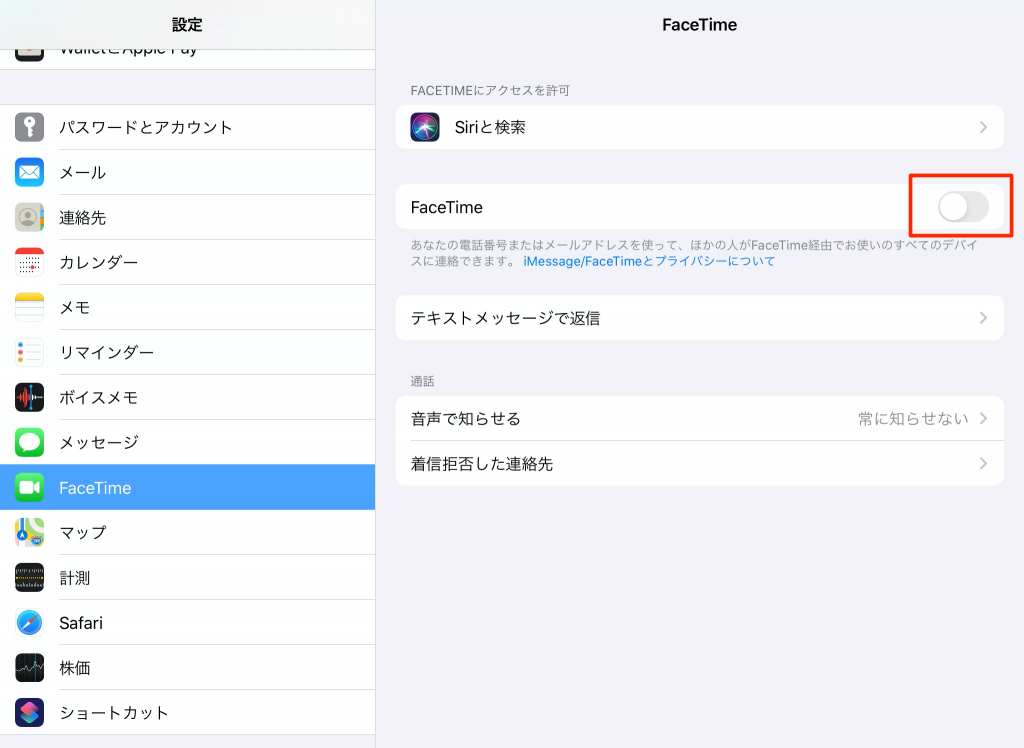Select リマインダー in settings sidebar

187,353
